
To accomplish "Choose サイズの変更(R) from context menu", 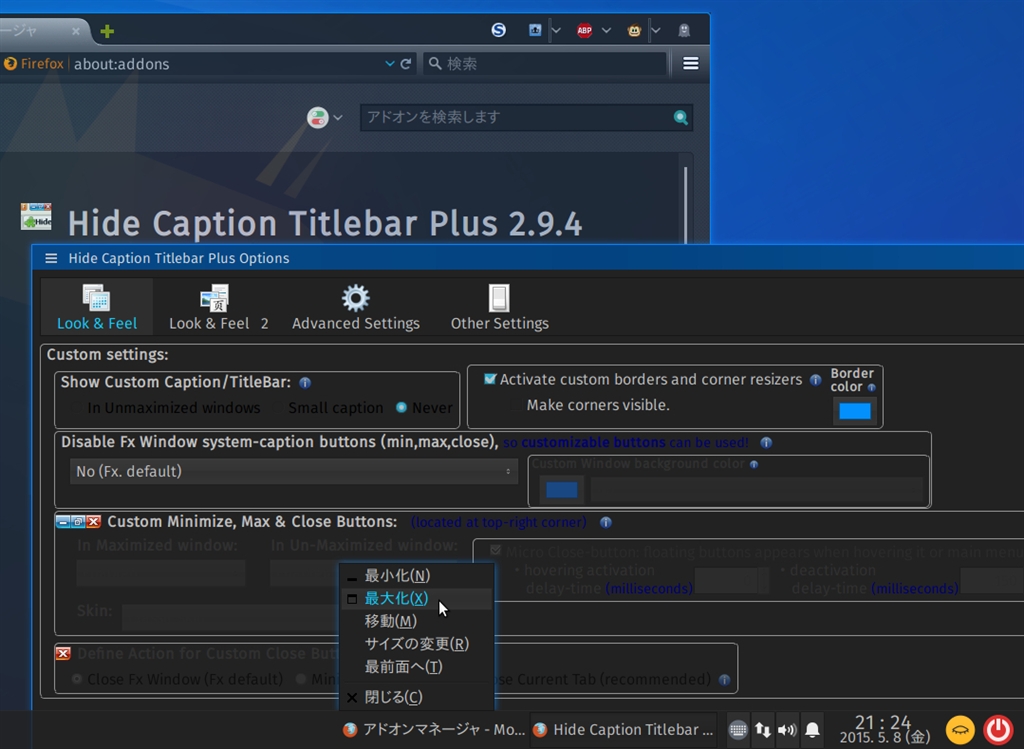I will (417, 644).
